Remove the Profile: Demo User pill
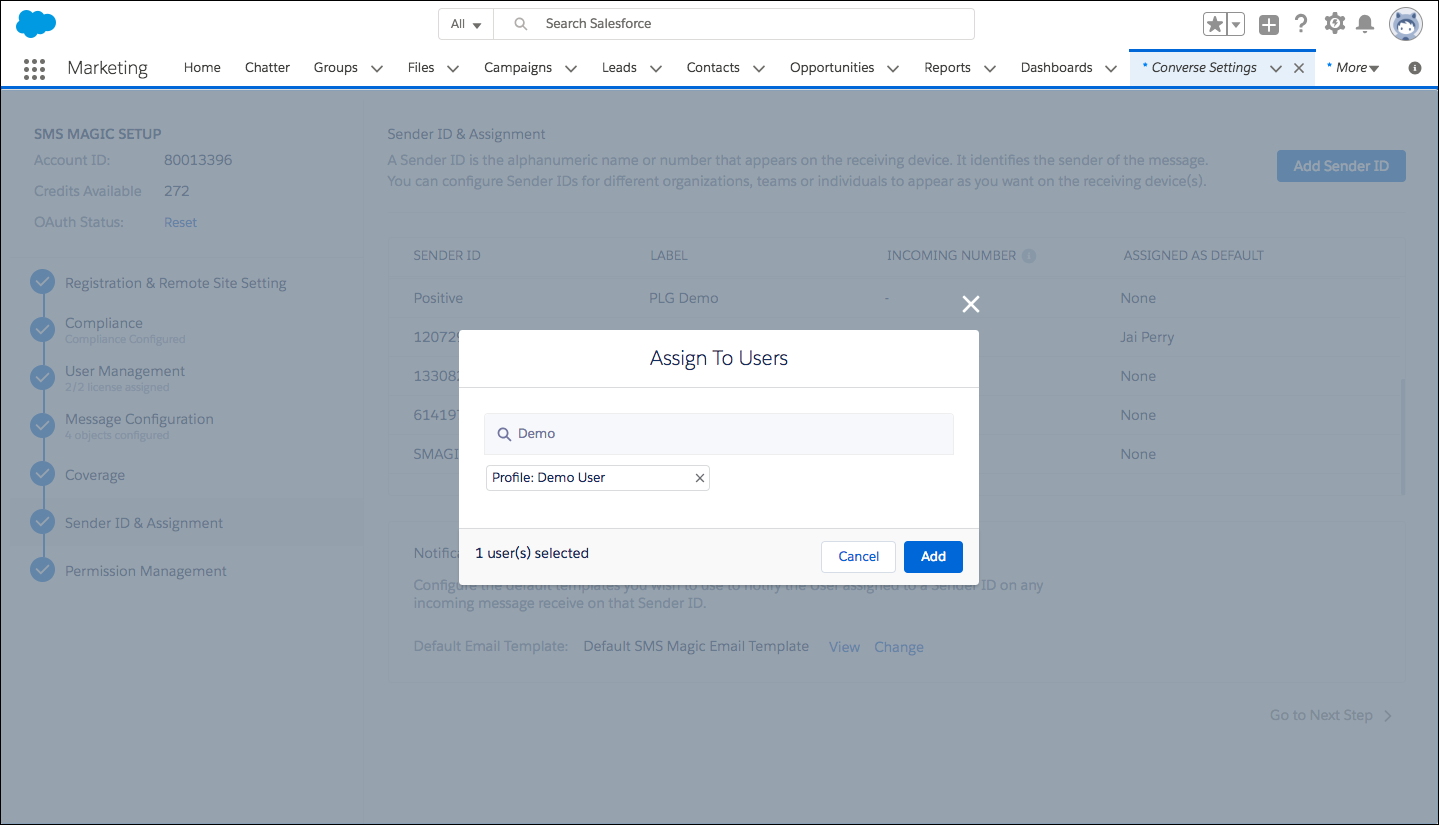The image size is (1439, 825). point(700,478)
